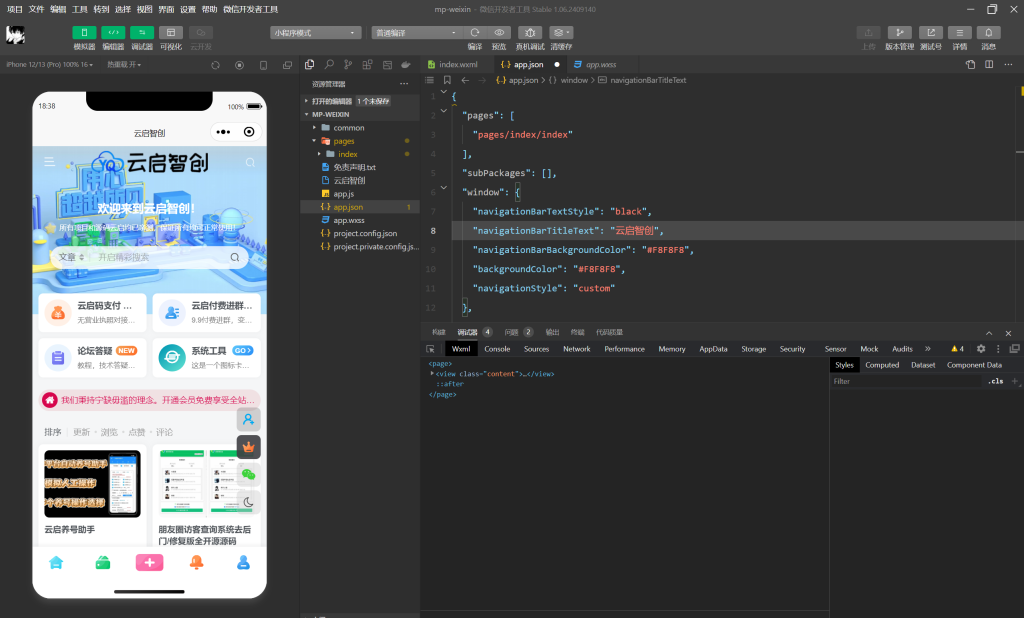Show more devtools tabs chevron

click(x=927, y=349)
